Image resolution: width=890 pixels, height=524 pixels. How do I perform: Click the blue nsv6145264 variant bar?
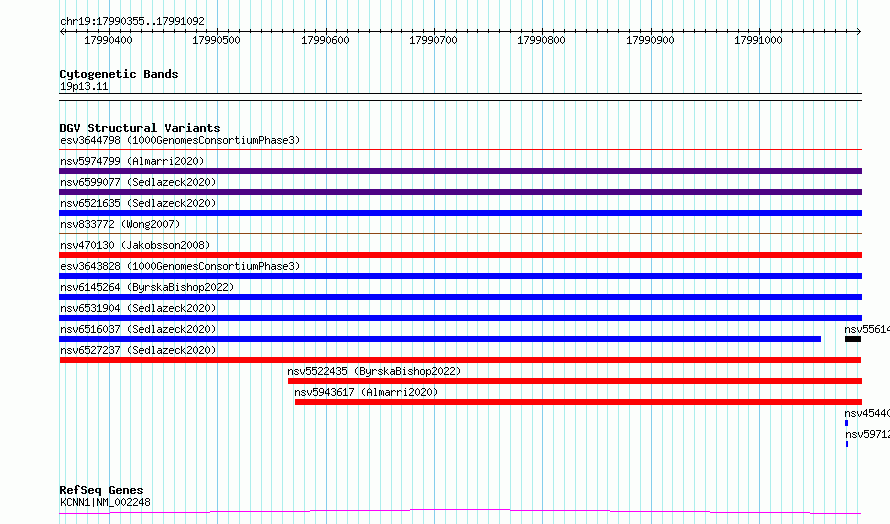(x=460, y=297)
